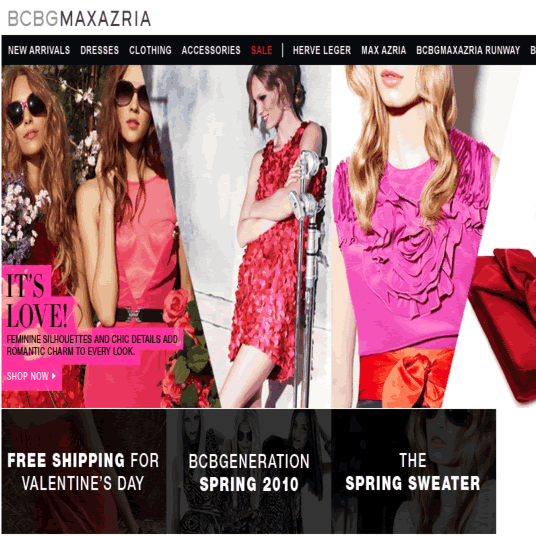
Task: Click the It's Love headline banner
Action: pos(37,300)
